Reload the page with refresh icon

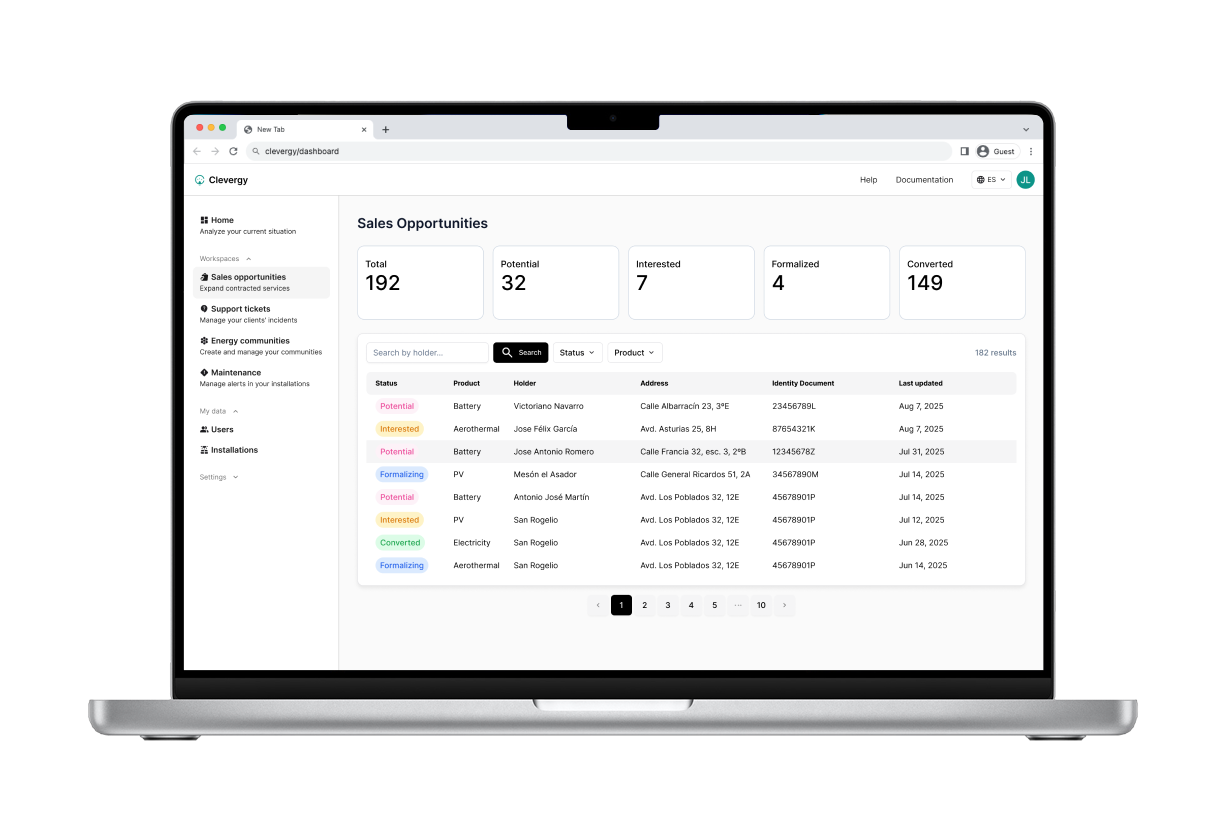[233, 151]
